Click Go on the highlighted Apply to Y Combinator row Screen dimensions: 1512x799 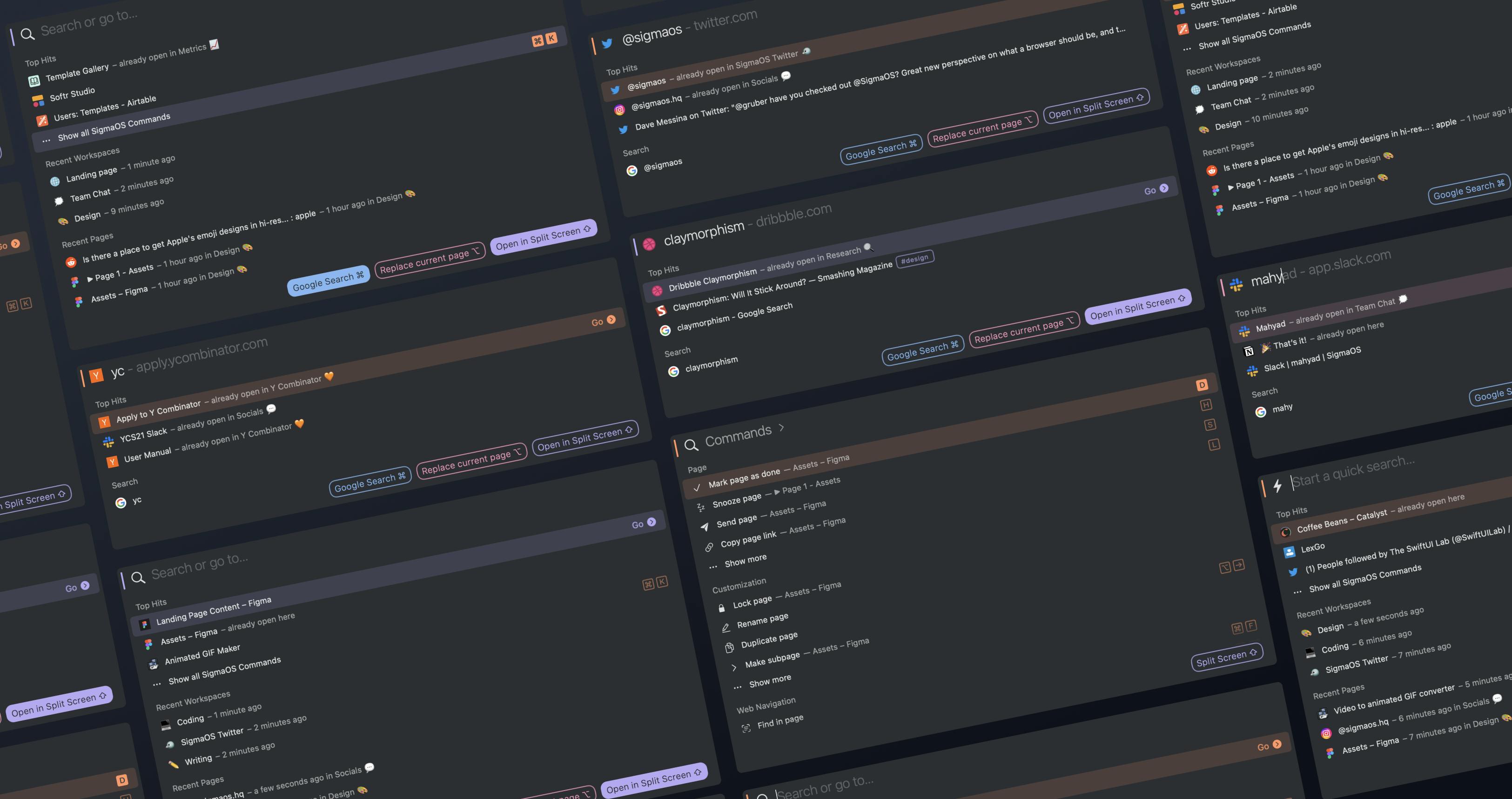click(x=604, y=321)
